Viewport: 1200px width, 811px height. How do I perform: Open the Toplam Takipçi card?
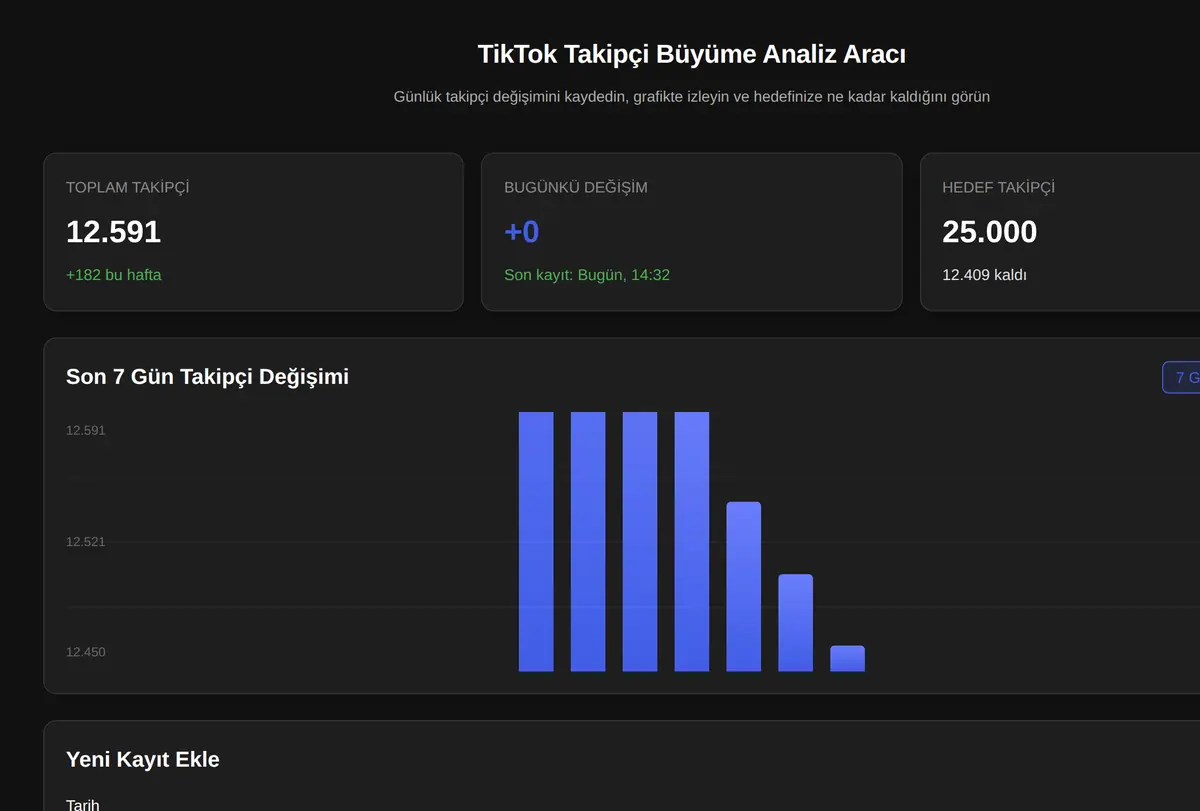pyautogui.click(x=253, y=232)
